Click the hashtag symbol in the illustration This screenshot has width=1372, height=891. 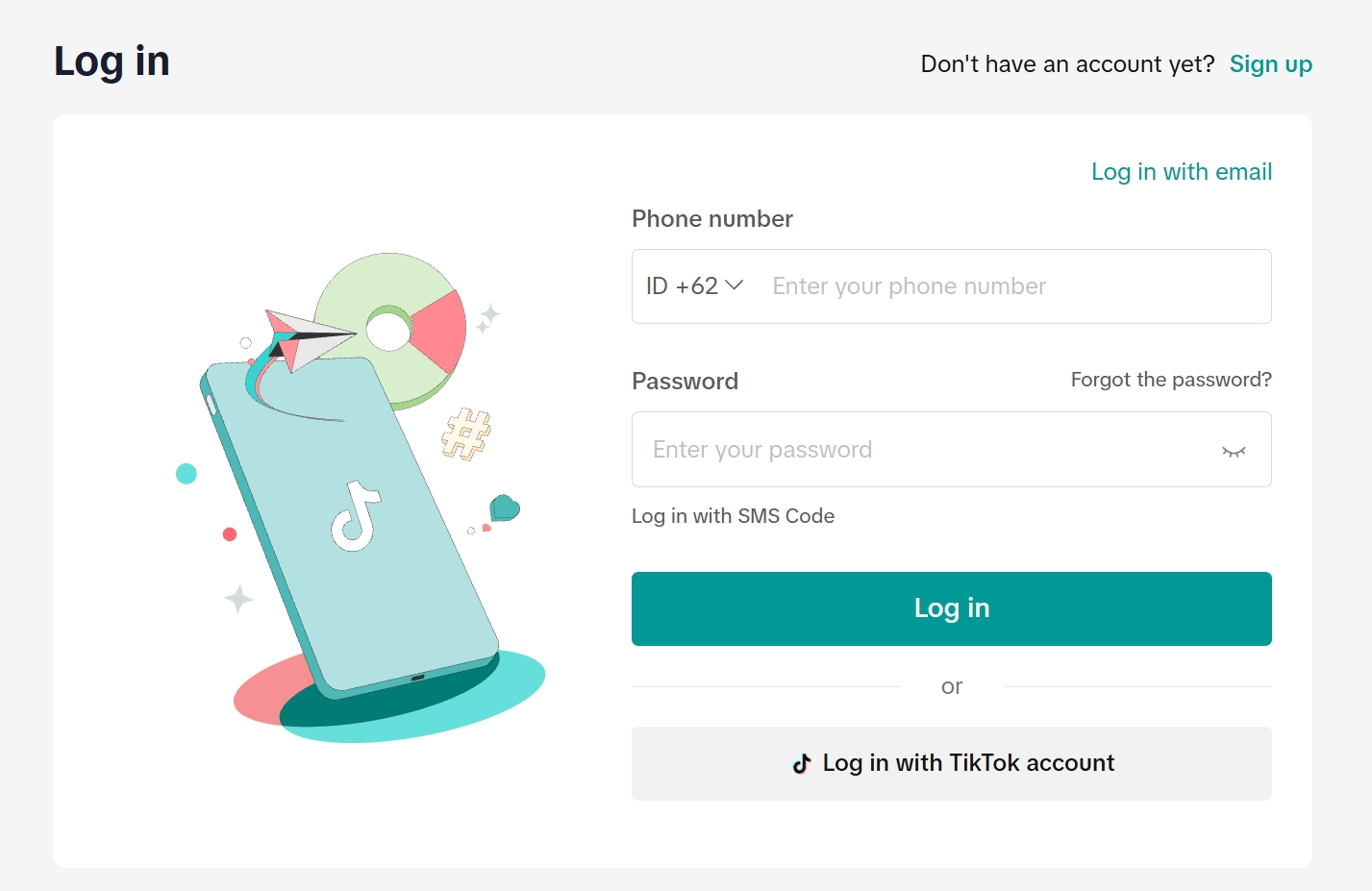coord(466,434)
